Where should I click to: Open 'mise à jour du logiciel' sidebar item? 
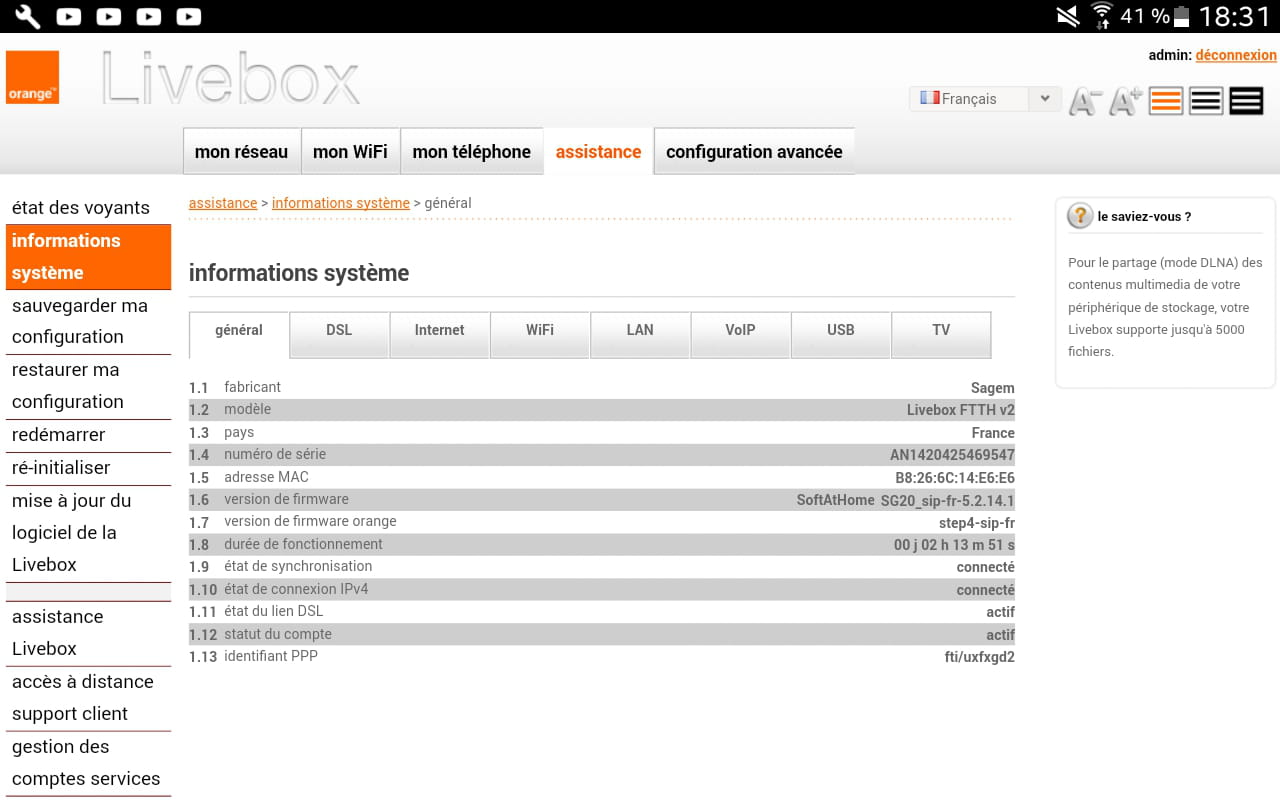(x=88, y=533)
